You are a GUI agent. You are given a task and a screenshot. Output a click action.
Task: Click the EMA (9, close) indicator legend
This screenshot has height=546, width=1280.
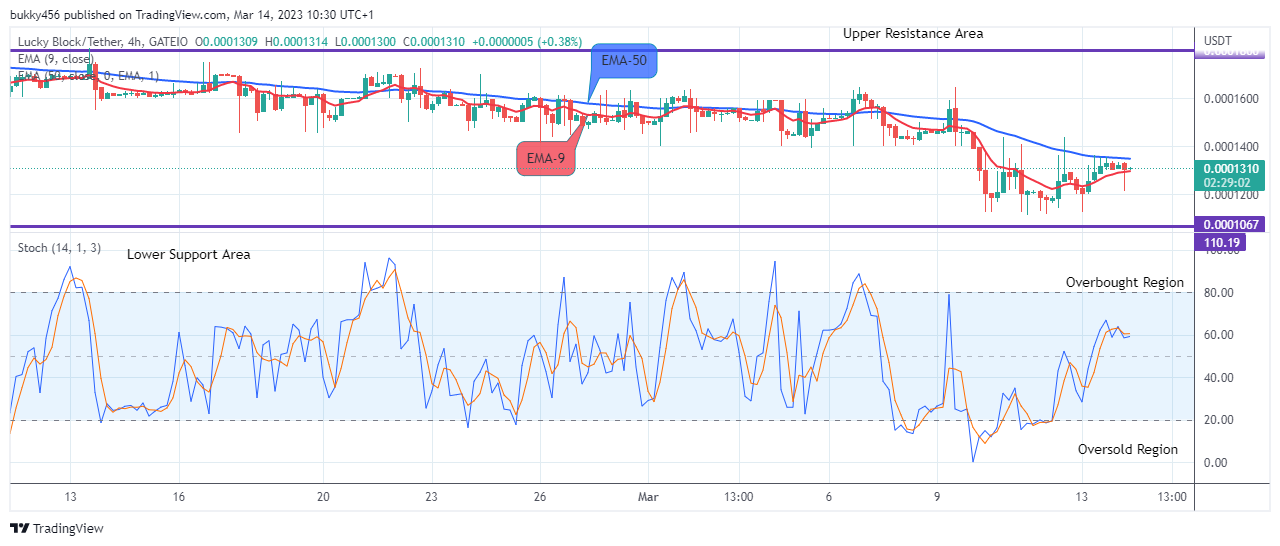click(x=55, y=58)
